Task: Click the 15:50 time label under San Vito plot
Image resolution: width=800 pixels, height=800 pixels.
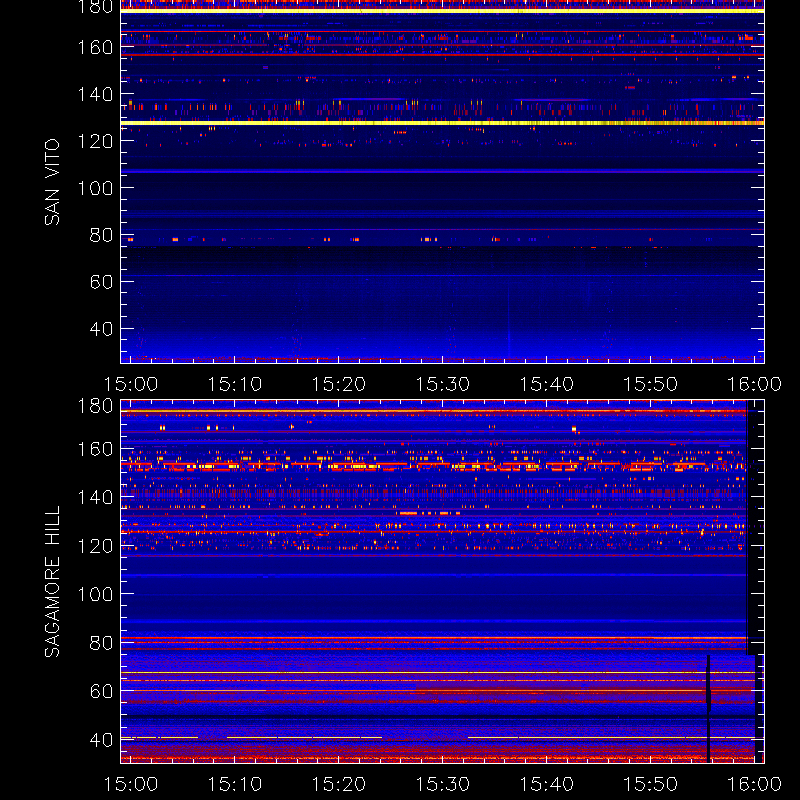Action: click(651, 384)
